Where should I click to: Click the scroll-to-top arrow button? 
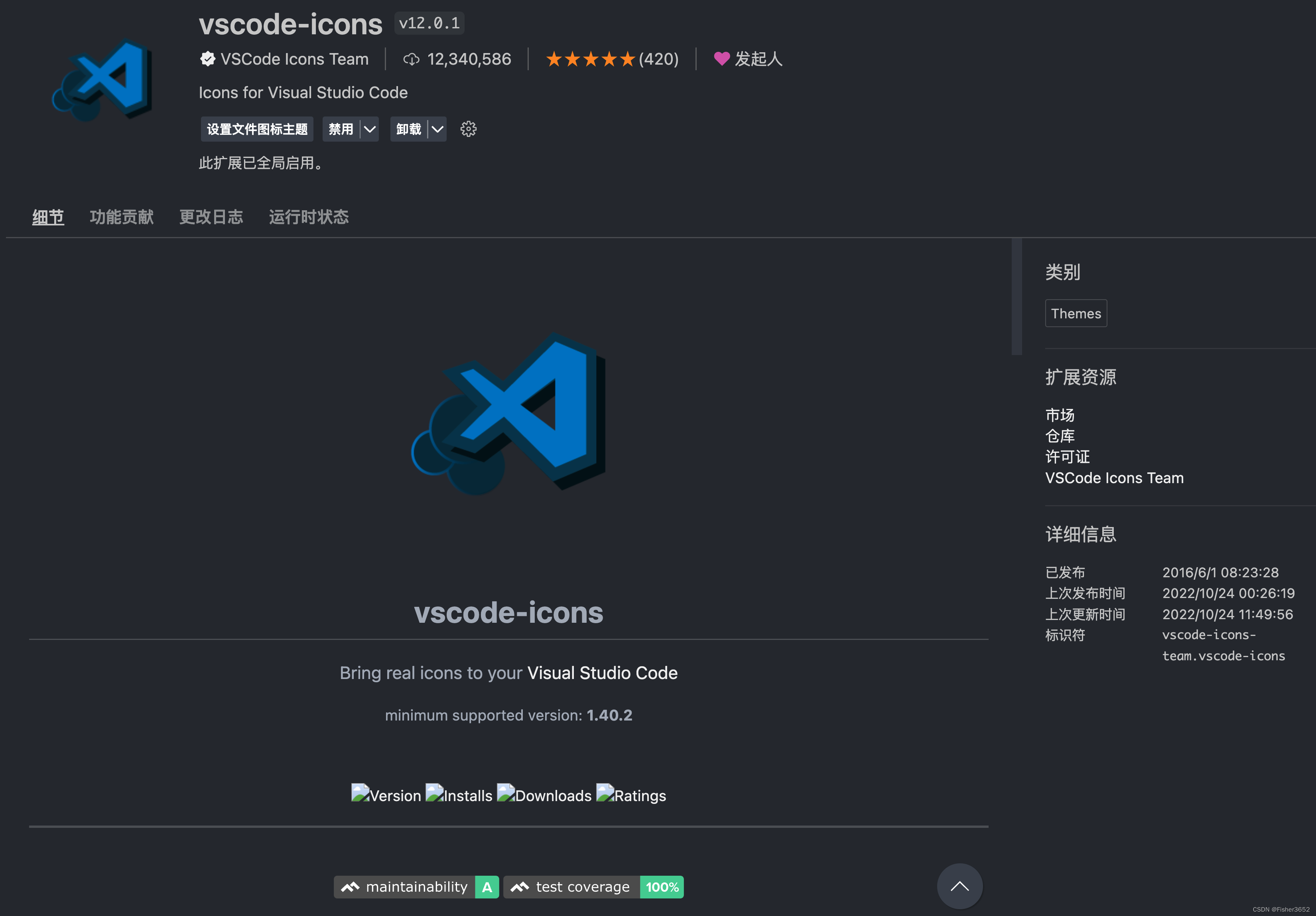point(959,886)
